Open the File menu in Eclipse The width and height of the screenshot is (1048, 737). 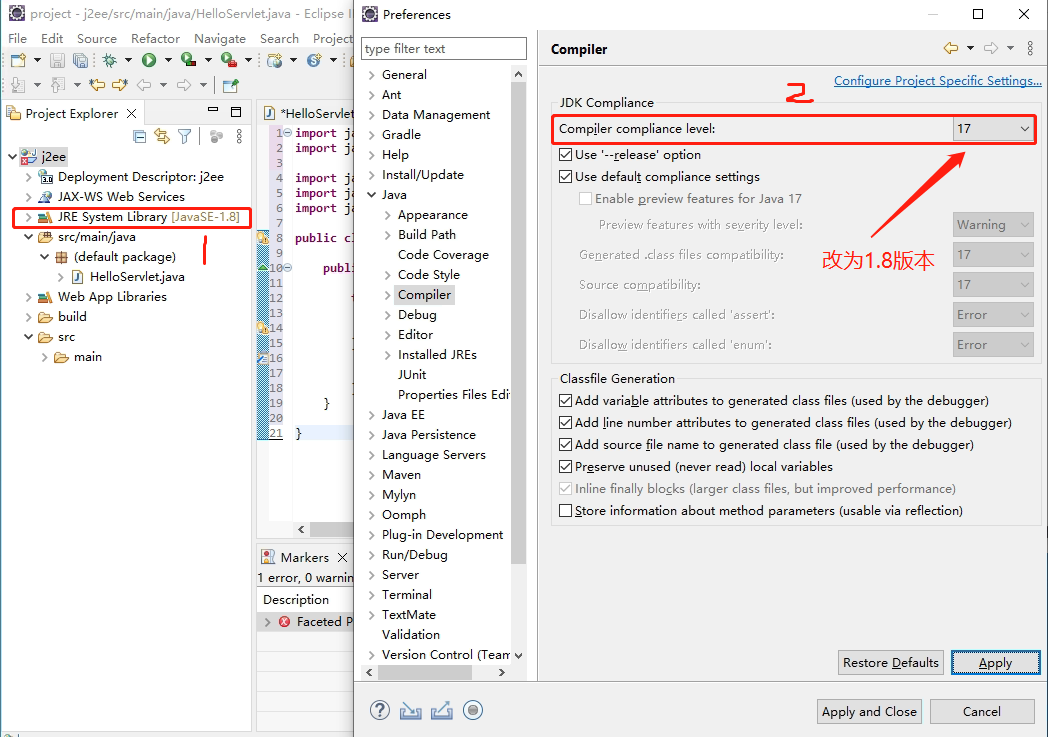(17, 39)
